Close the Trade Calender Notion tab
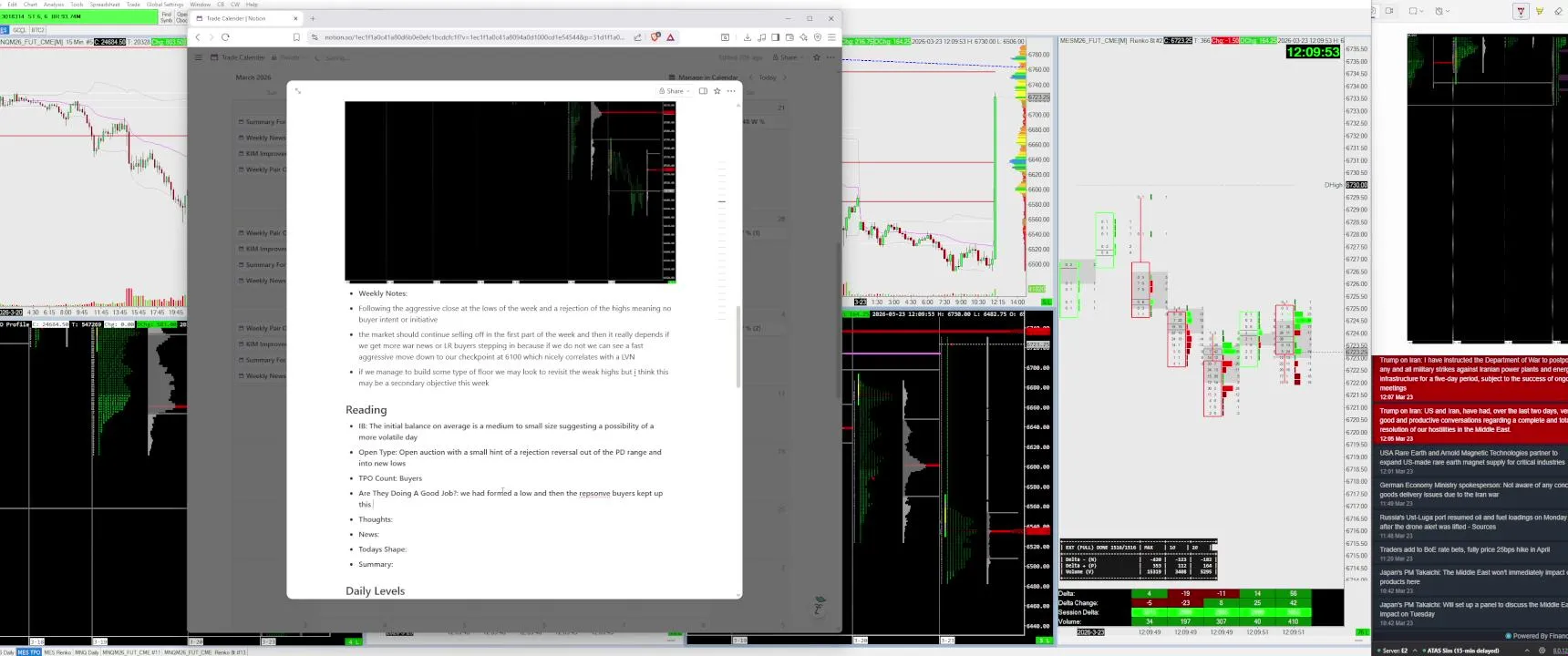This screenshot has width=1568, height=656. click(x=295, y=18)
